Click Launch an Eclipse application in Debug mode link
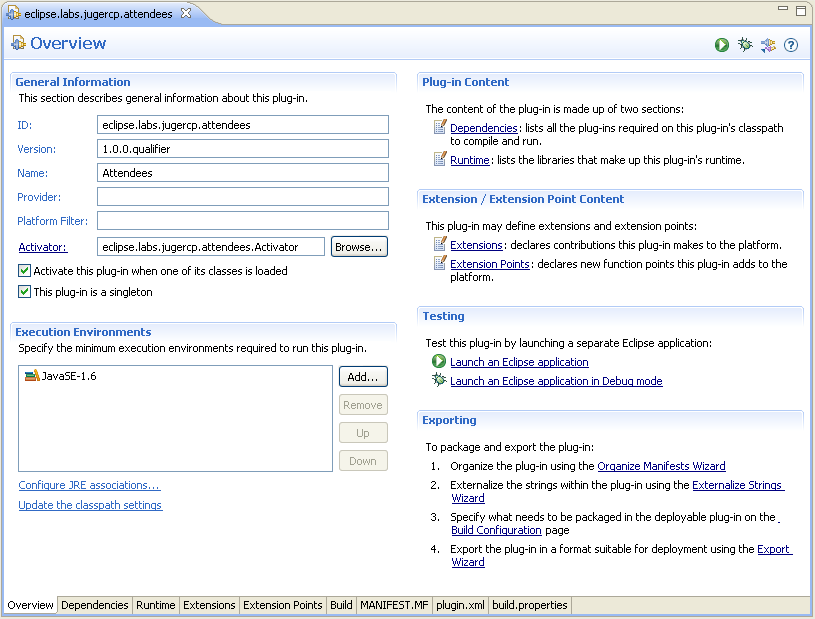 pyautogui.click(x=556, y=381)
